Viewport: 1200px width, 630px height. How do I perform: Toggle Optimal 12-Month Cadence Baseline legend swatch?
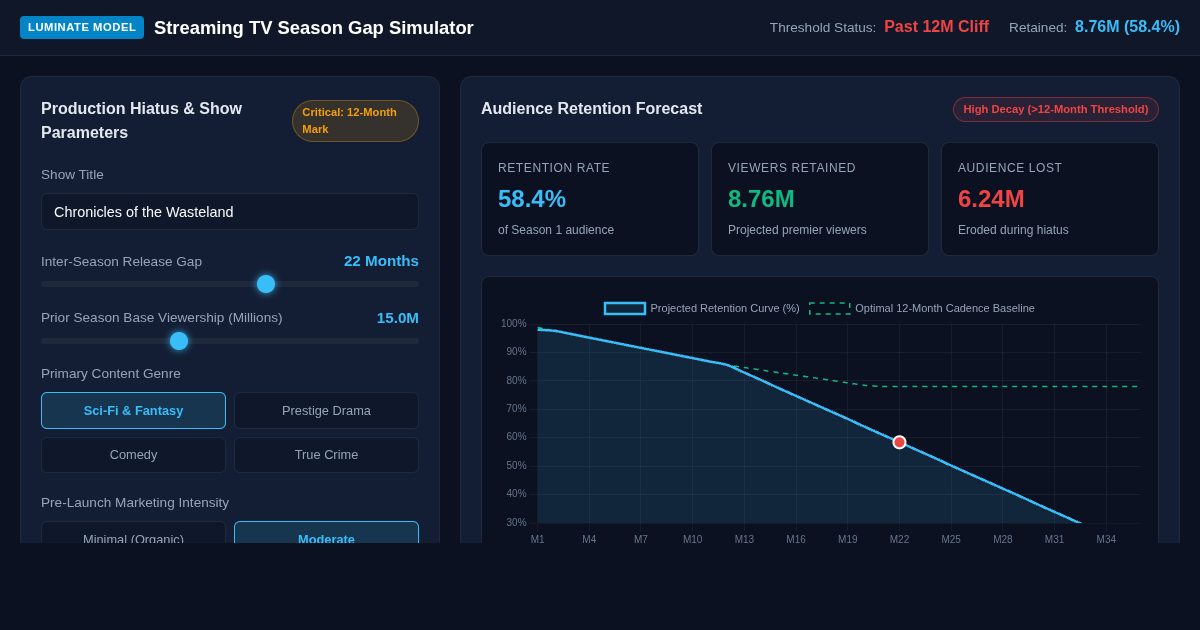830,308
